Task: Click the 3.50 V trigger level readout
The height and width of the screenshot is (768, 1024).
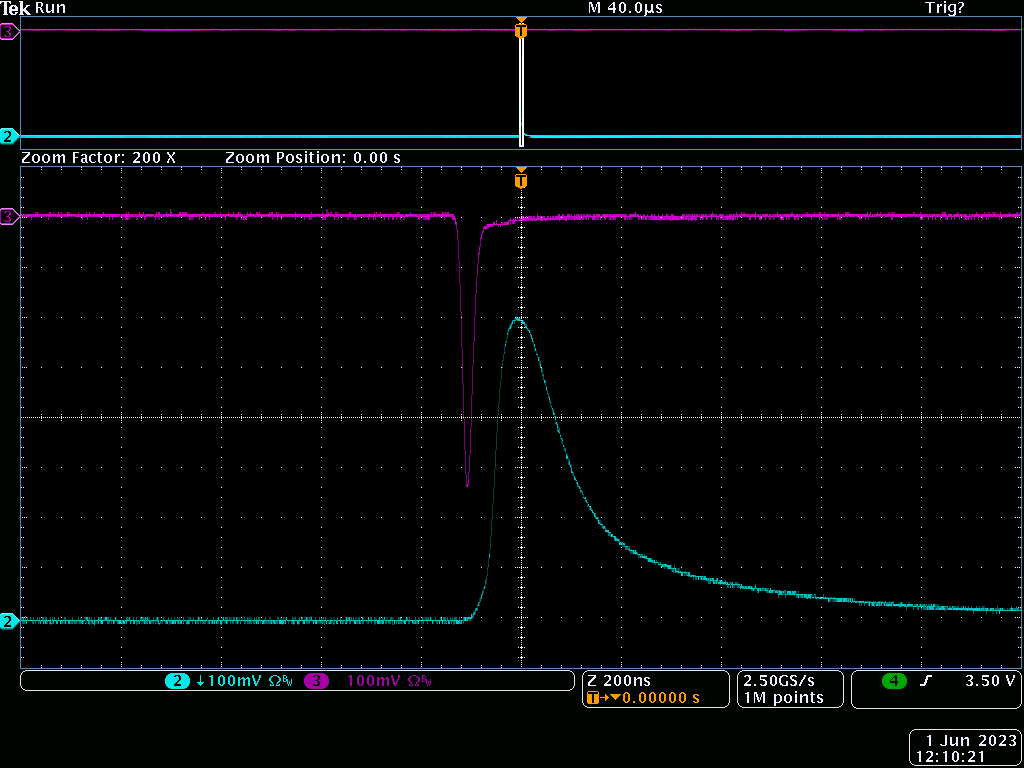Action: pyautogui.click(x=989, y=681)
